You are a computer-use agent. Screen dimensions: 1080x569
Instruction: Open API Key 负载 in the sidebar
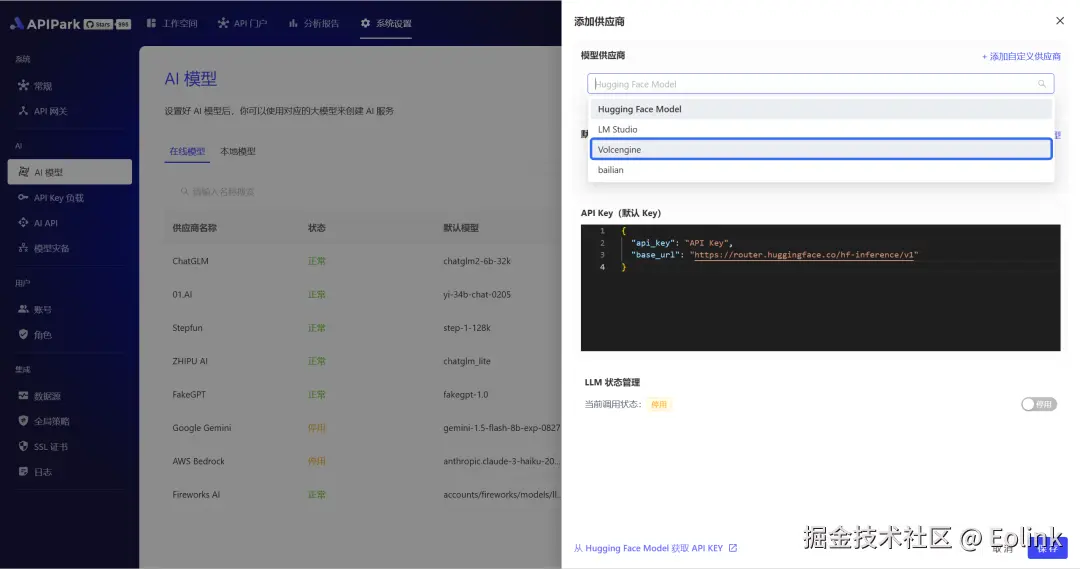point(70,198)
